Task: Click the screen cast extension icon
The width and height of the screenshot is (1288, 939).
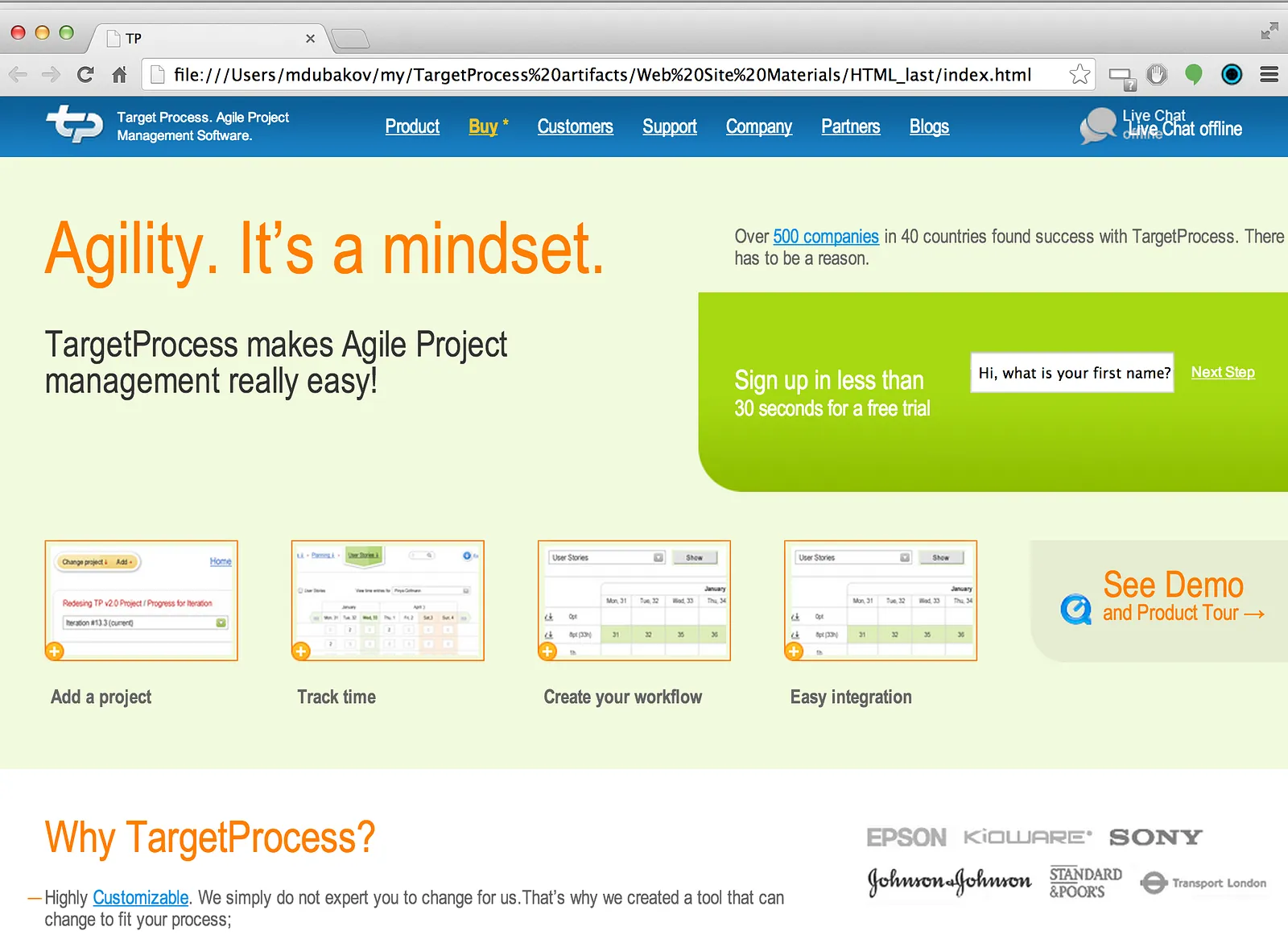Action: pyautogui.click(x=1122, y=78)
